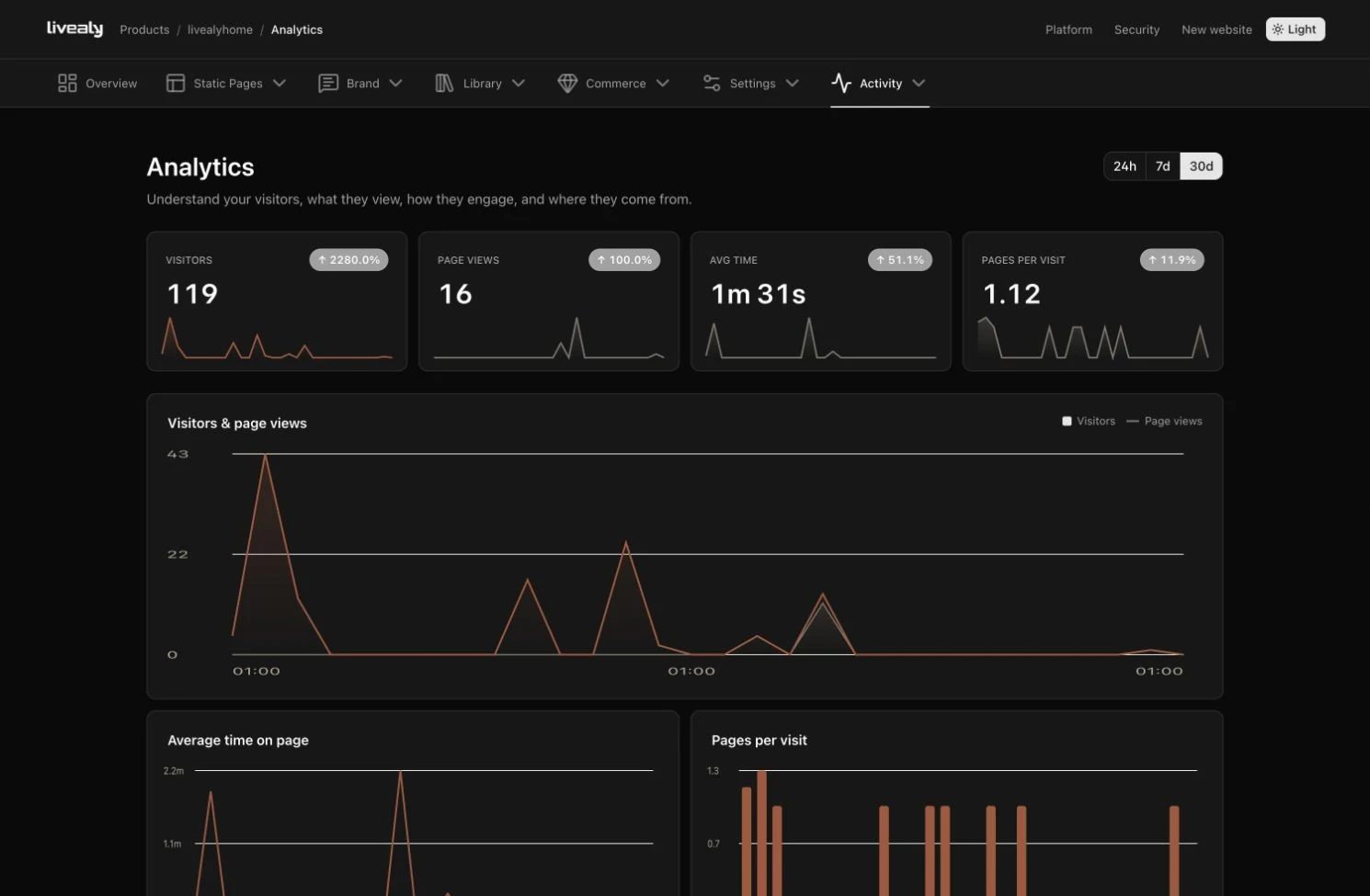Click the Static Pages layout icon
The height and width of the screenshot is (896, 1370).
pyautogui.click(x=176, y=84)
